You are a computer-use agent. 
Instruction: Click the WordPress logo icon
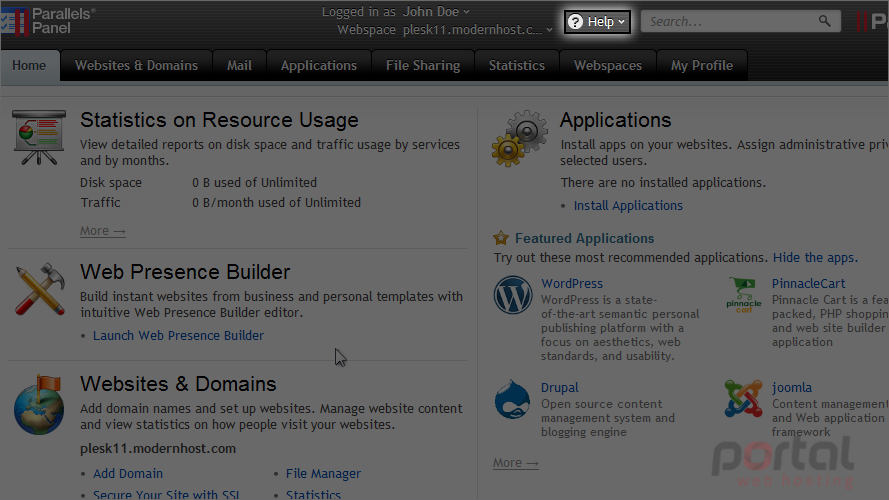(513, 295)
